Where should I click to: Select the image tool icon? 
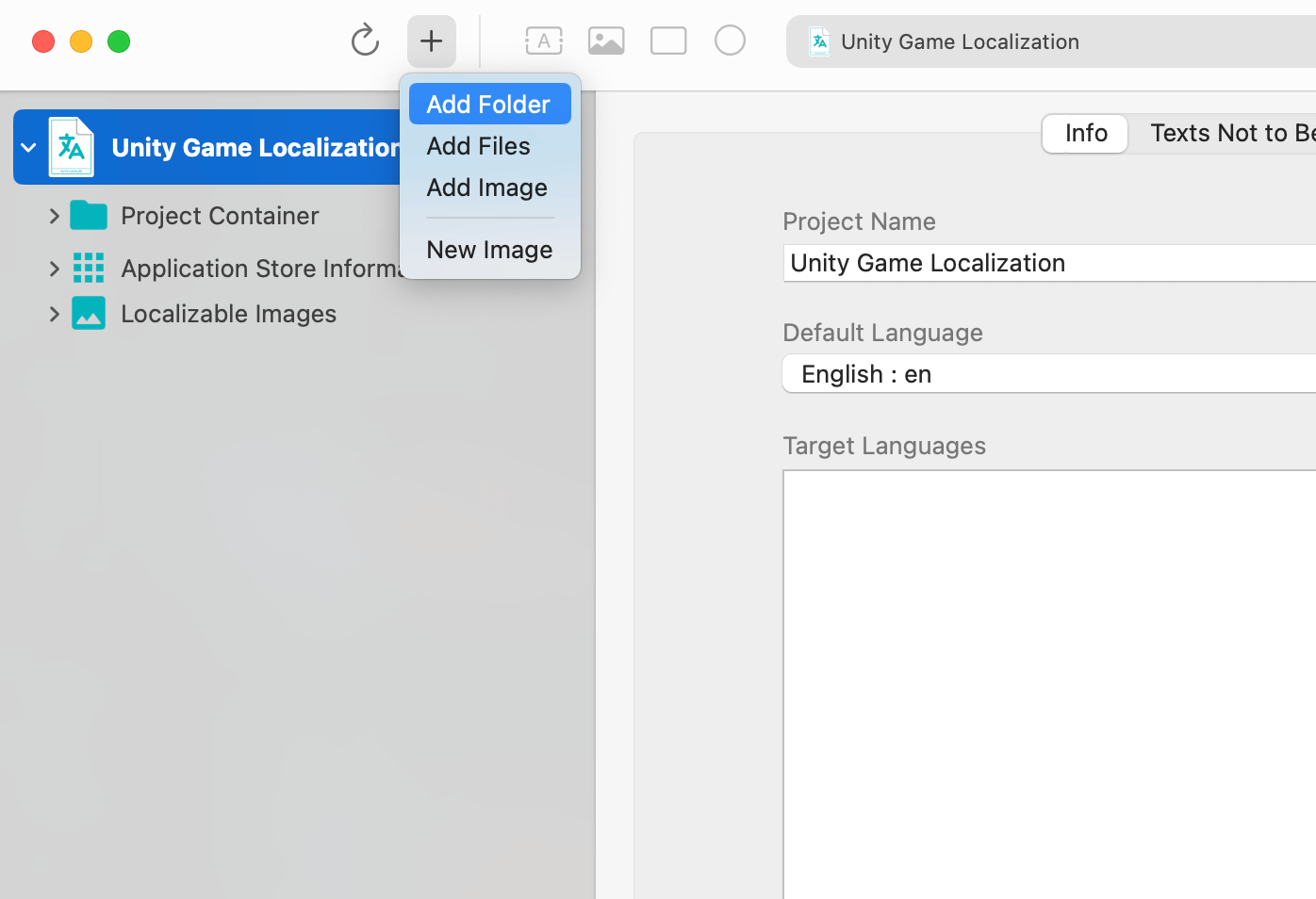(606, 41)
